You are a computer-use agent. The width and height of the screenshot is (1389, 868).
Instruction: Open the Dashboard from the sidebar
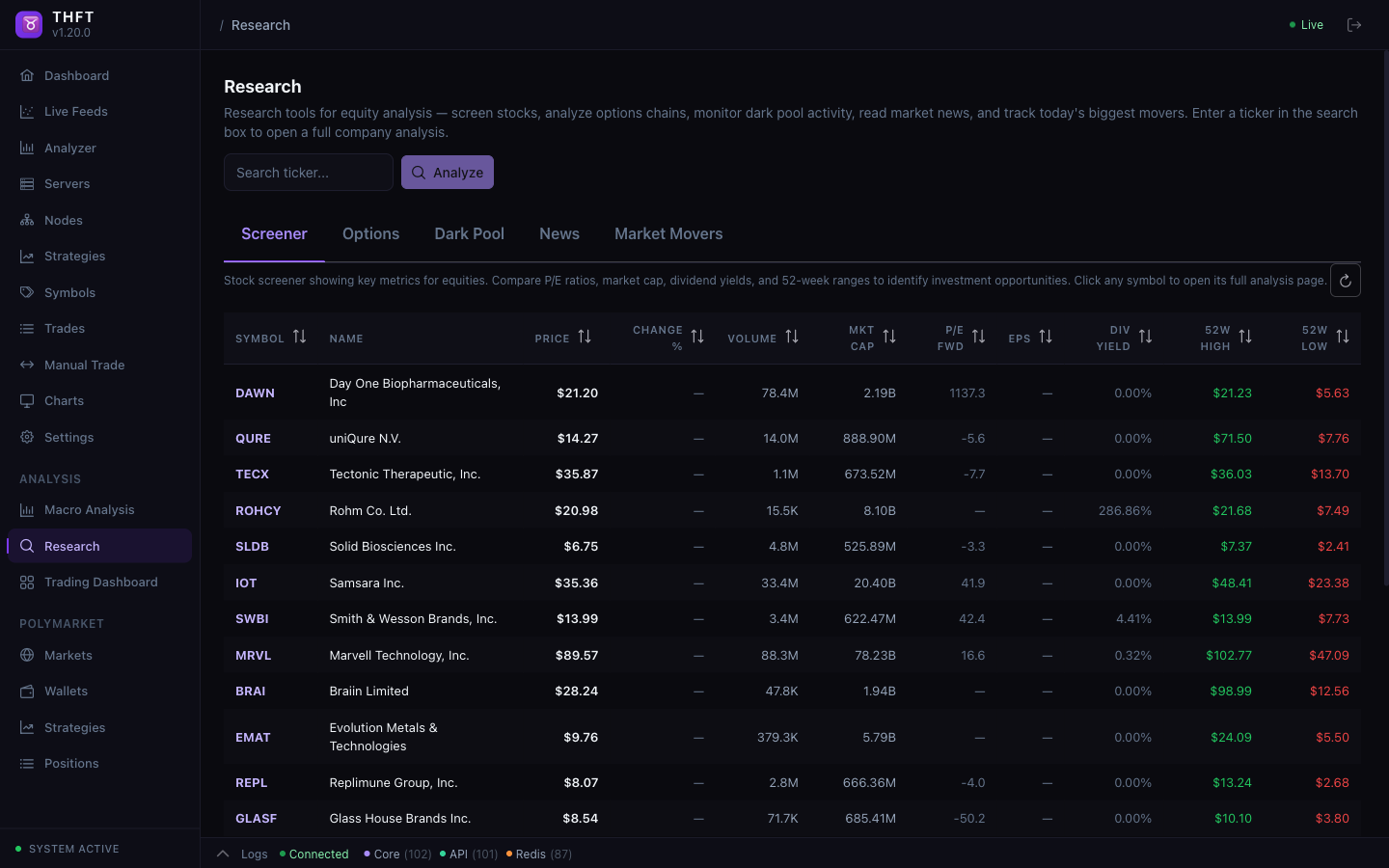[76, 75]
